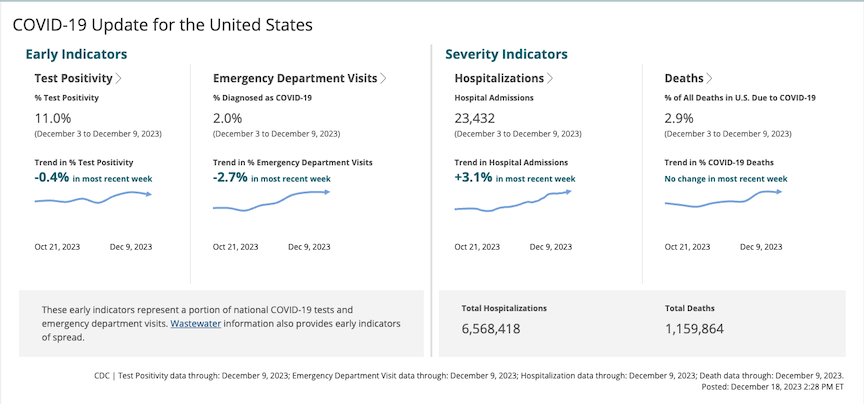Image resolution: width=864 pixels, height=404 pixels.
Task: Click the COVID-19 Deaths trend sparkline
Action: pos(722,198)
